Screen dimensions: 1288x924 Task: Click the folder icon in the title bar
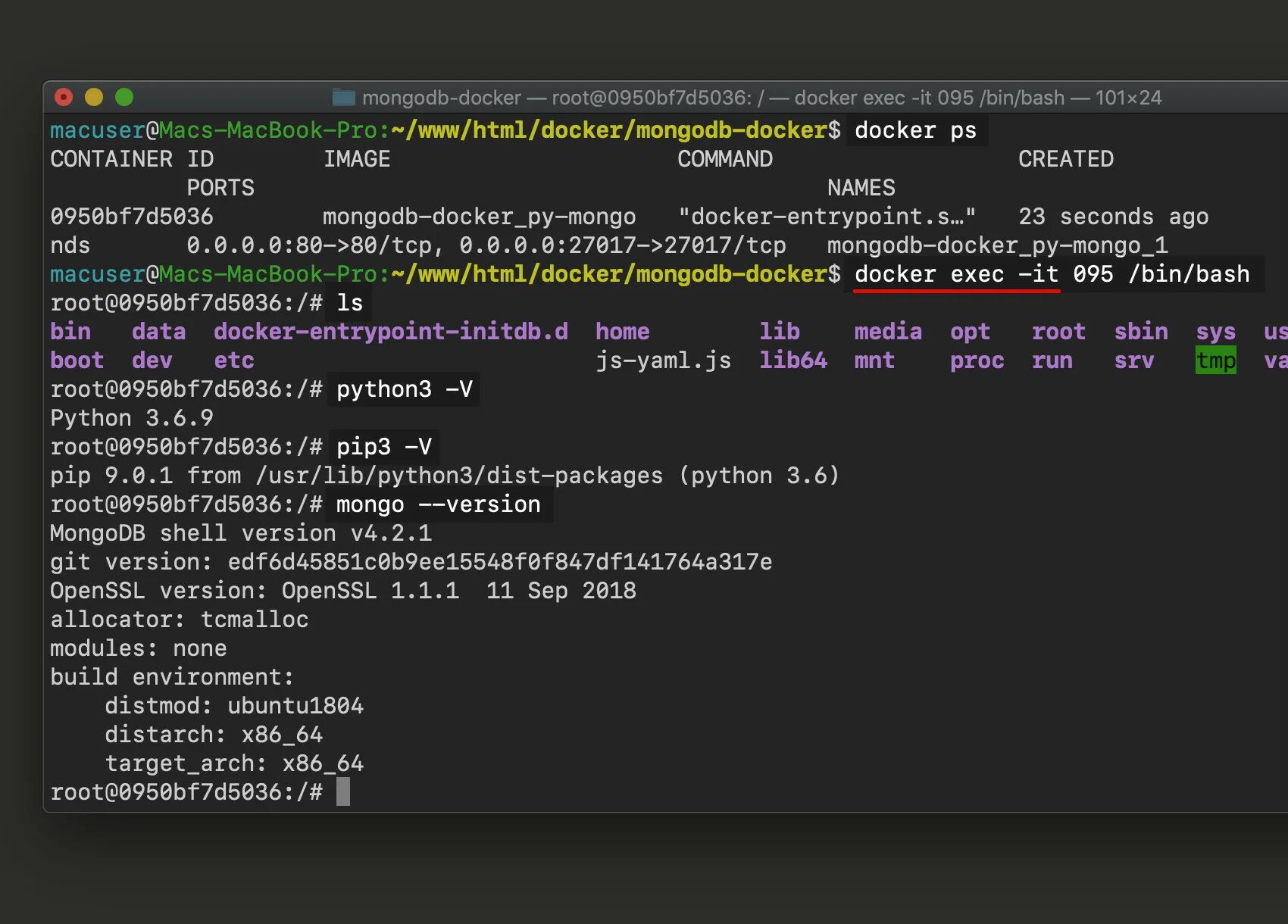(x=344, y=97)
